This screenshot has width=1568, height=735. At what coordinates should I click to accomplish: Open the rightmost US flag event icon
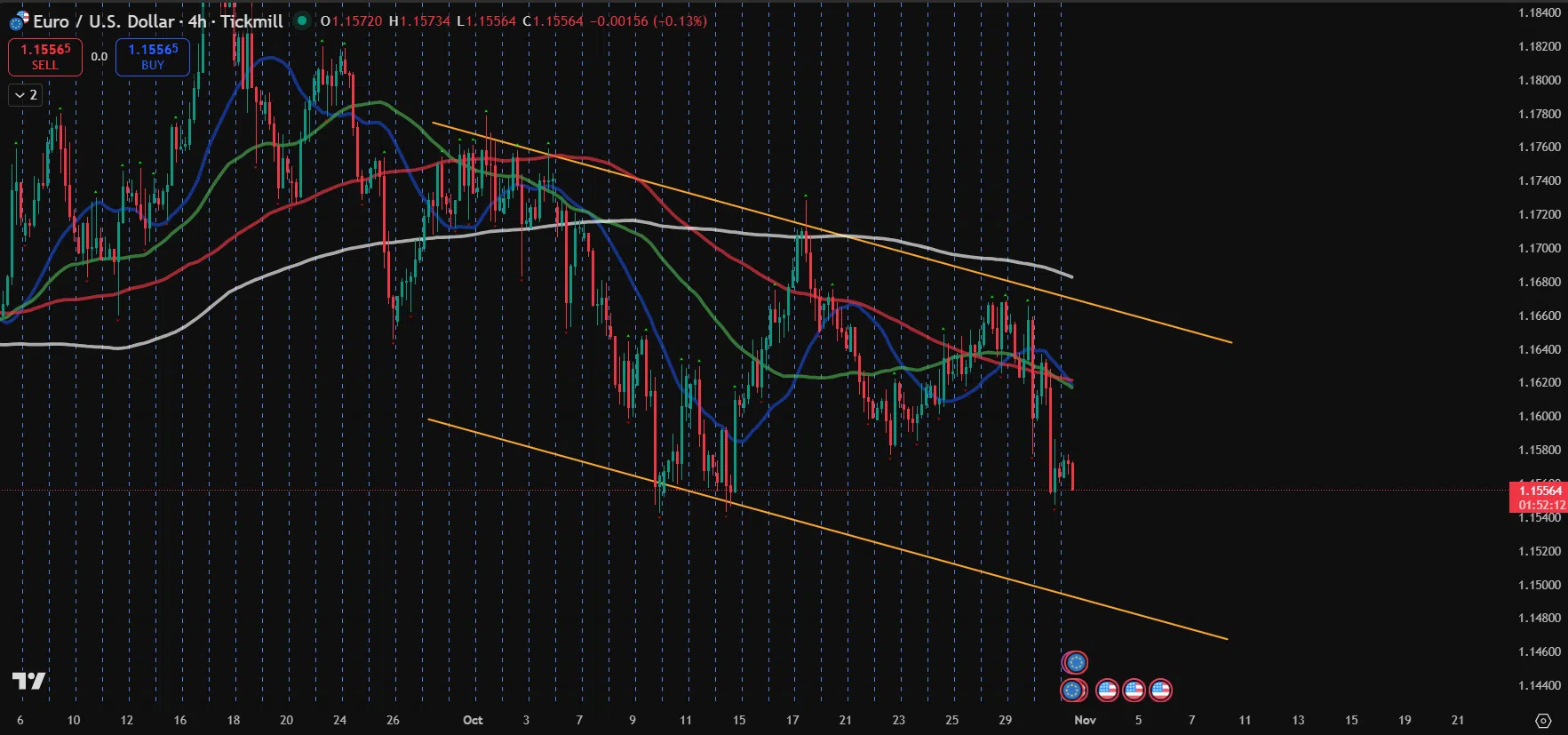click(1160, 690)
